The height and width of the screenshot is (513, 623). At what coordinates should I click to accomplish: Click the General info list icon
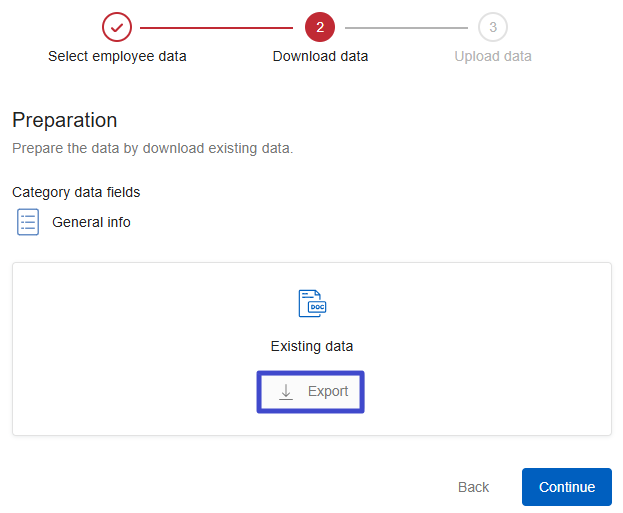28,222
